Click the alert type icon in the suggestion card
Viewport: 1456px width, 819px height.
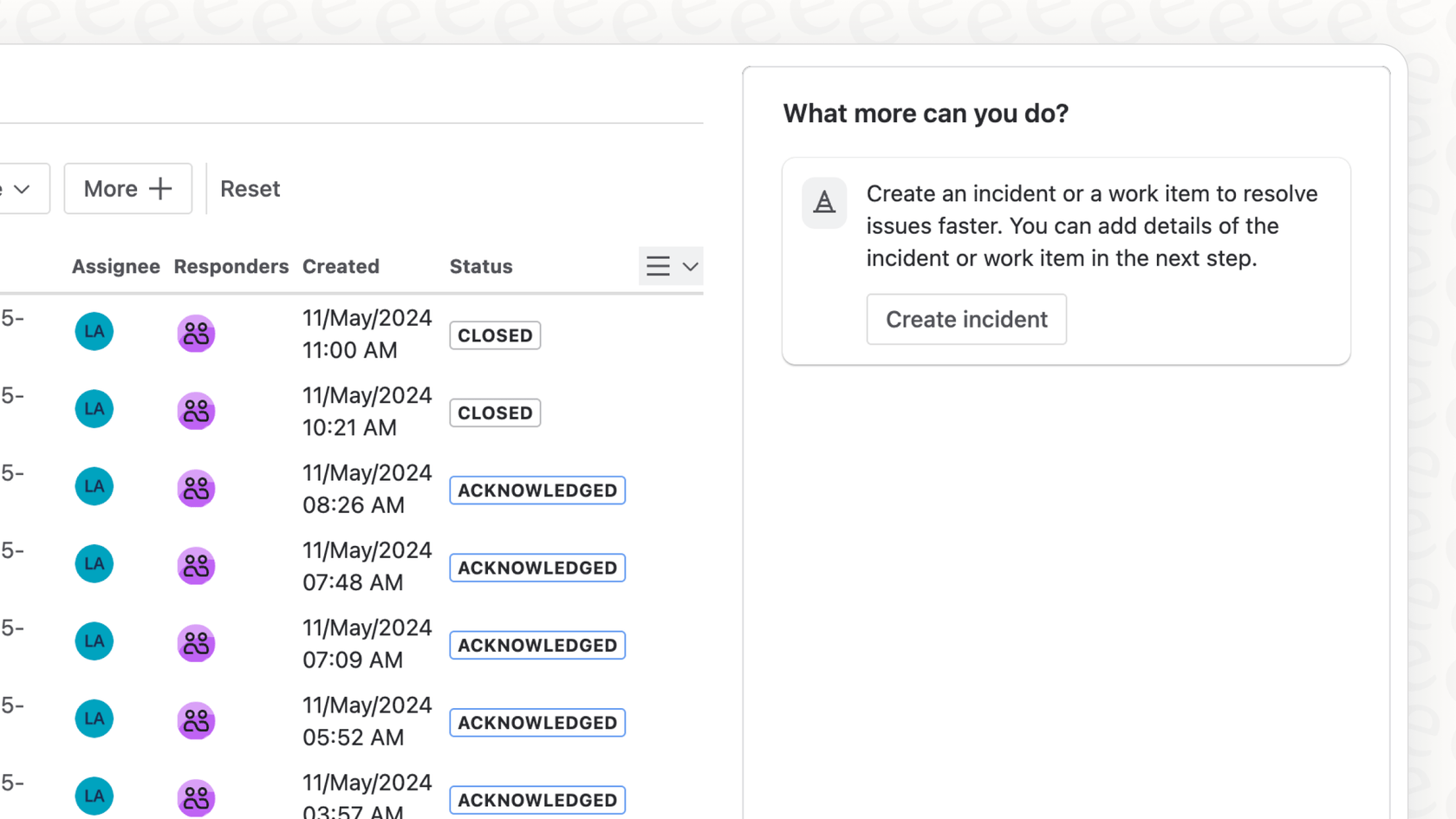tap(823, 202)
